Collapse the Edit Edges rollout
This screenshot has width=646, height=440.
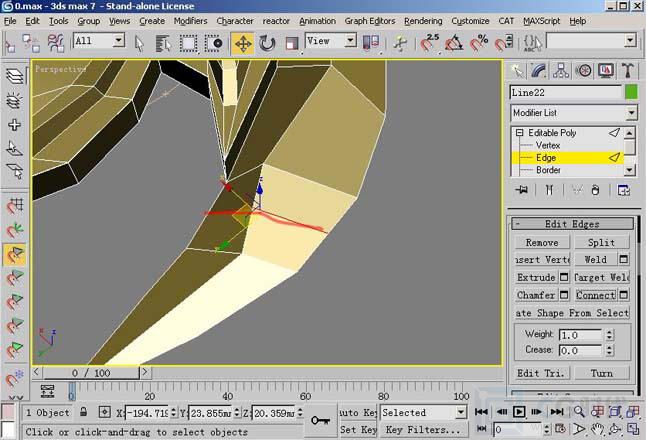(x=572, y=224)
